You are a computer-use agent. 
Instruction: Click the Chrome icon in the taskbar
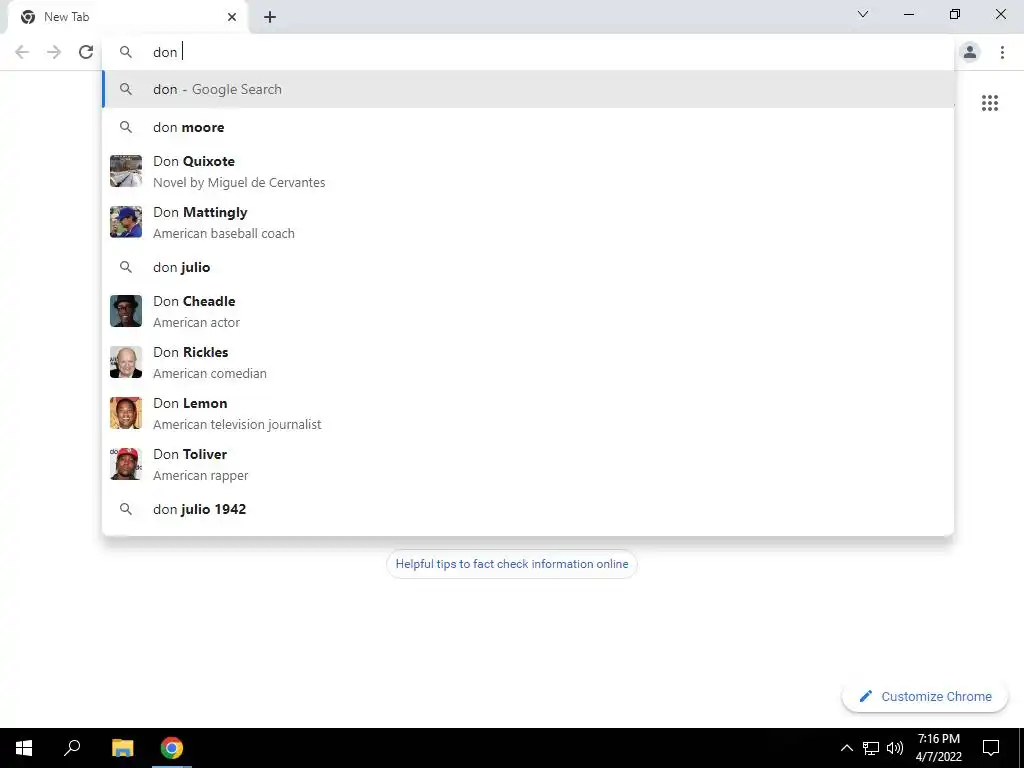click(x=172, y=748)
